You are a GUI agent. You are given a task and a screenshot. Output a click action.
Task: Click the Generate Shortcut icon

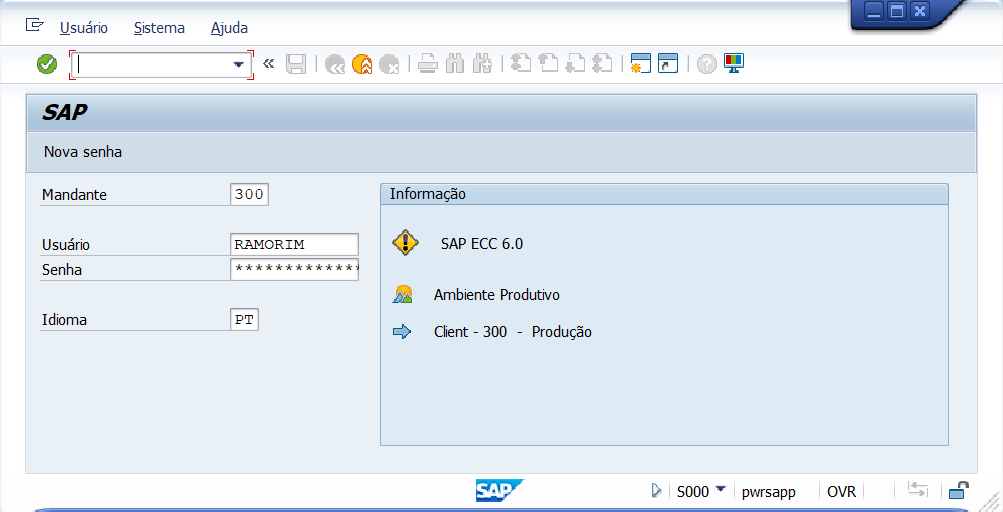point(668,63)
